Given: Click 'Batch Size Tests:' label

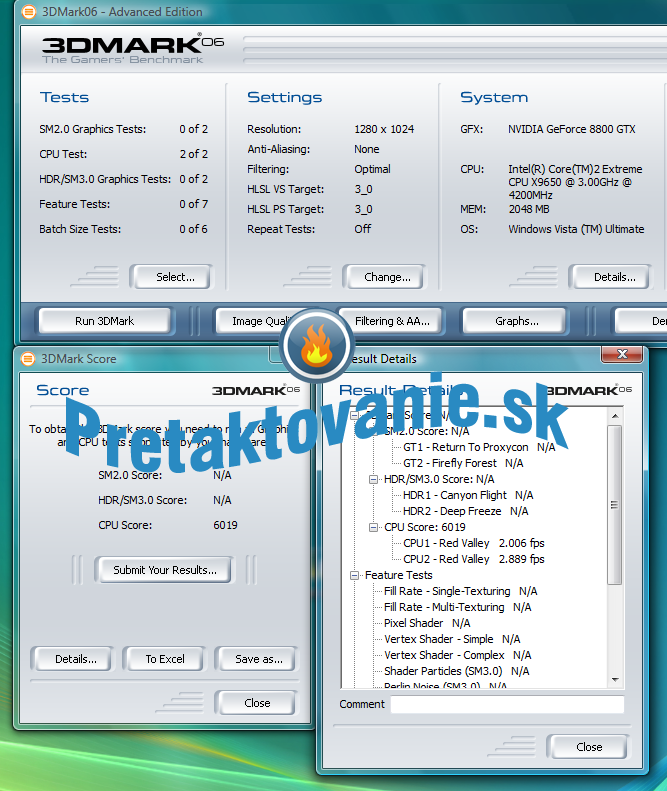Looking at the screenshot, I should click(80, 229).
